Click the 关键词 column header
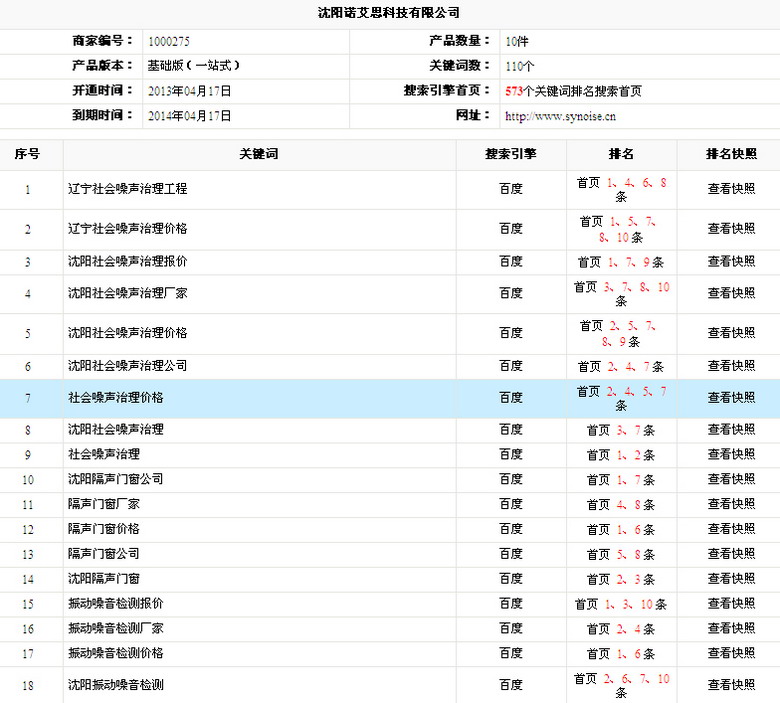The height and width of the screenshot is (703, 780). point(259,154)
